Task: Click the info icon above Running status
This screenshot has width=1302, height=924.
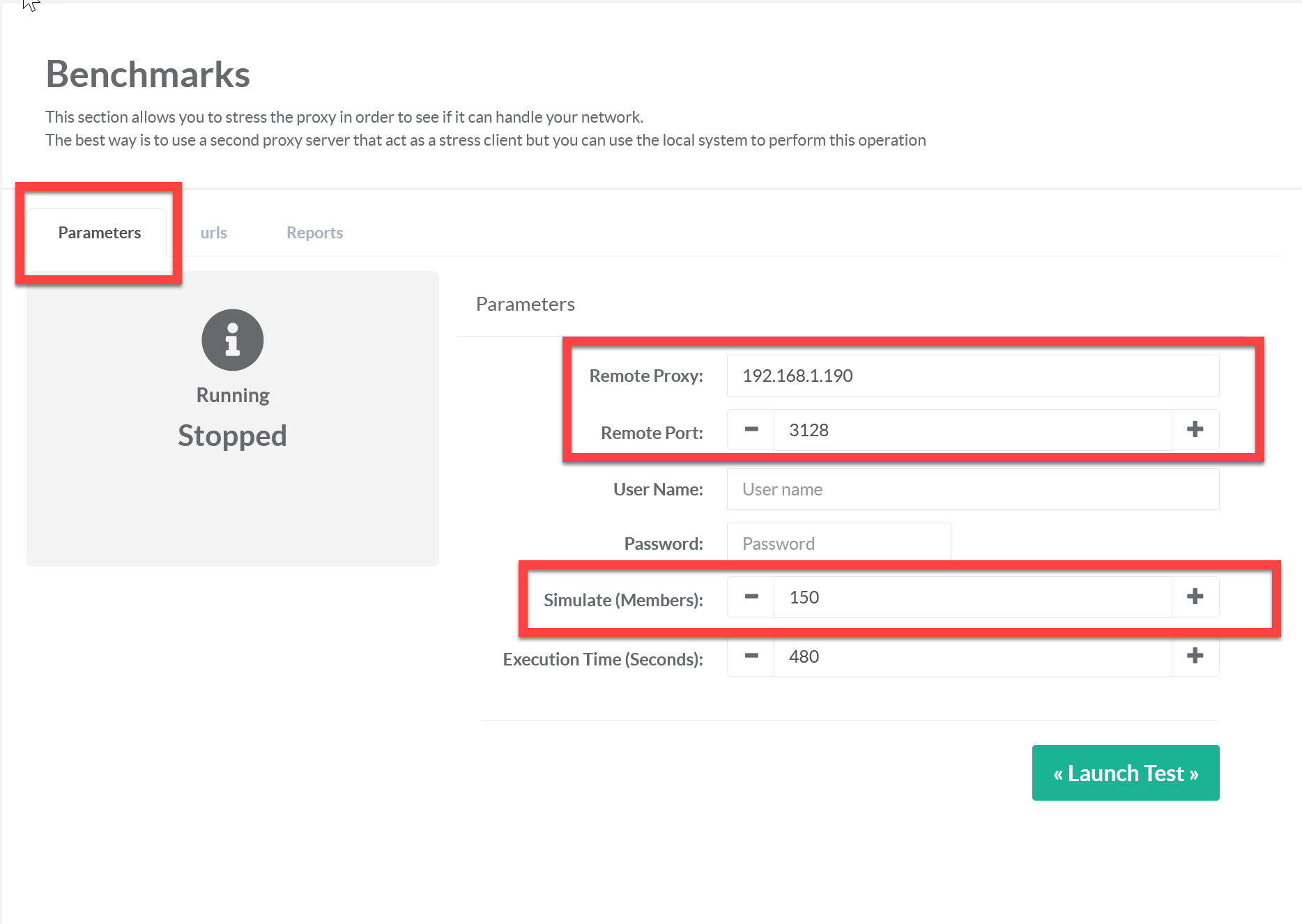Action: click(232, 340)
